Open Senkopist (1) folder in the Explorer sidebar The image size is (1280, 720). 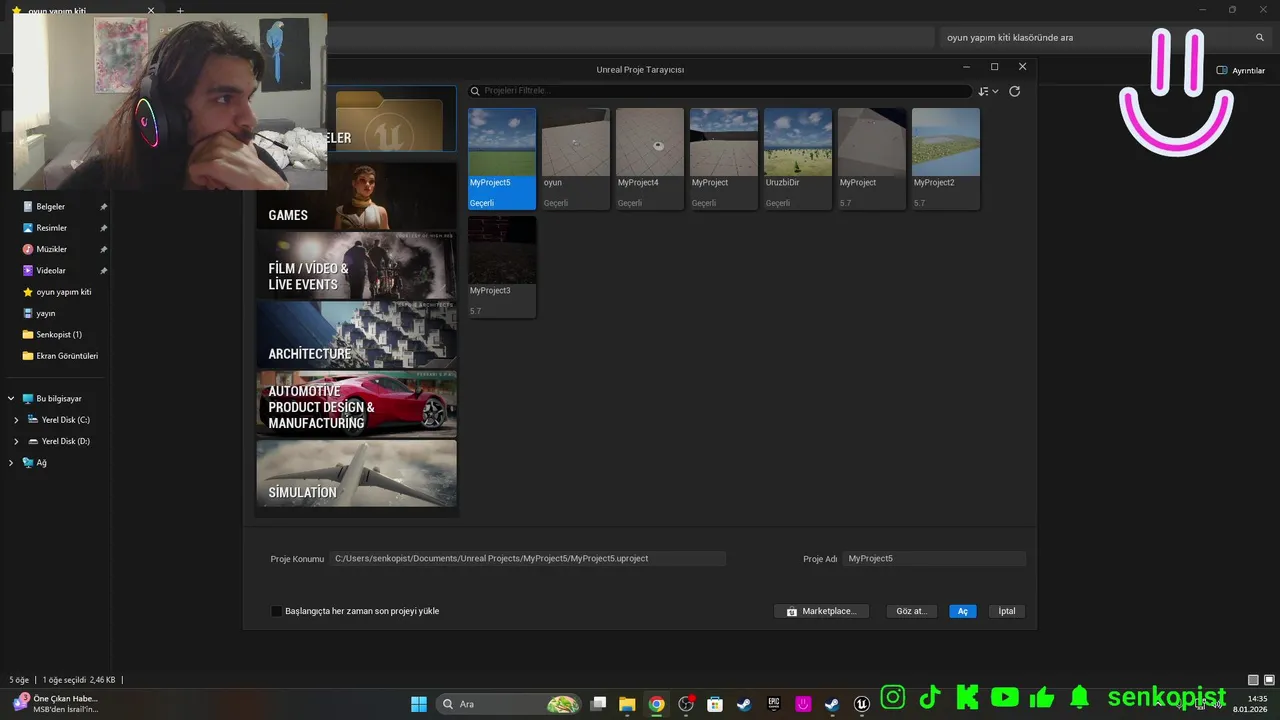[x=59, y=335]
